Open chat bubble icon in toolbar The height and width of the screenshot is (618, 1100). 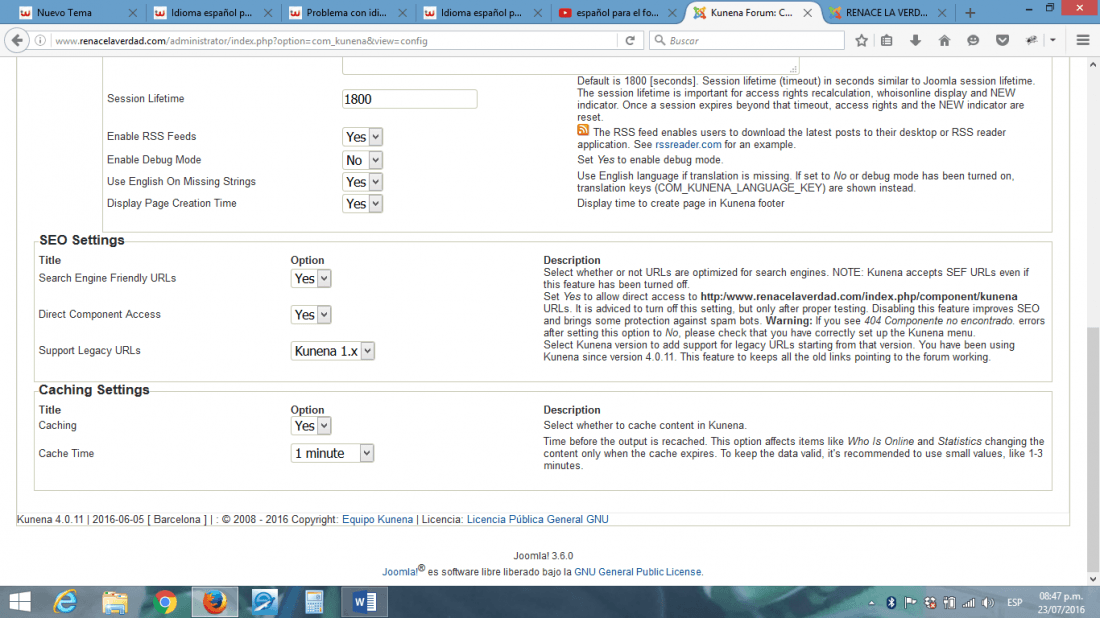coord(973,41)
